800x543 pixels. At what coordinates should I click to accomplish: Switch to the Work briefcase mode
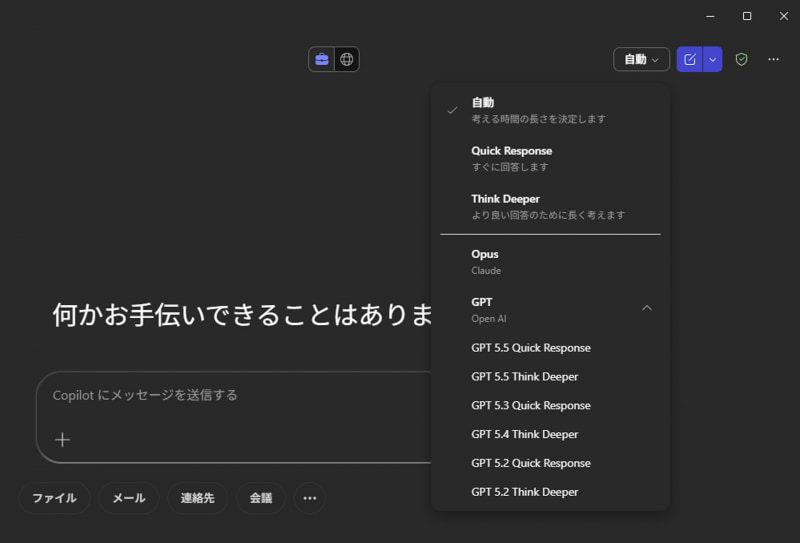(321, 59)
